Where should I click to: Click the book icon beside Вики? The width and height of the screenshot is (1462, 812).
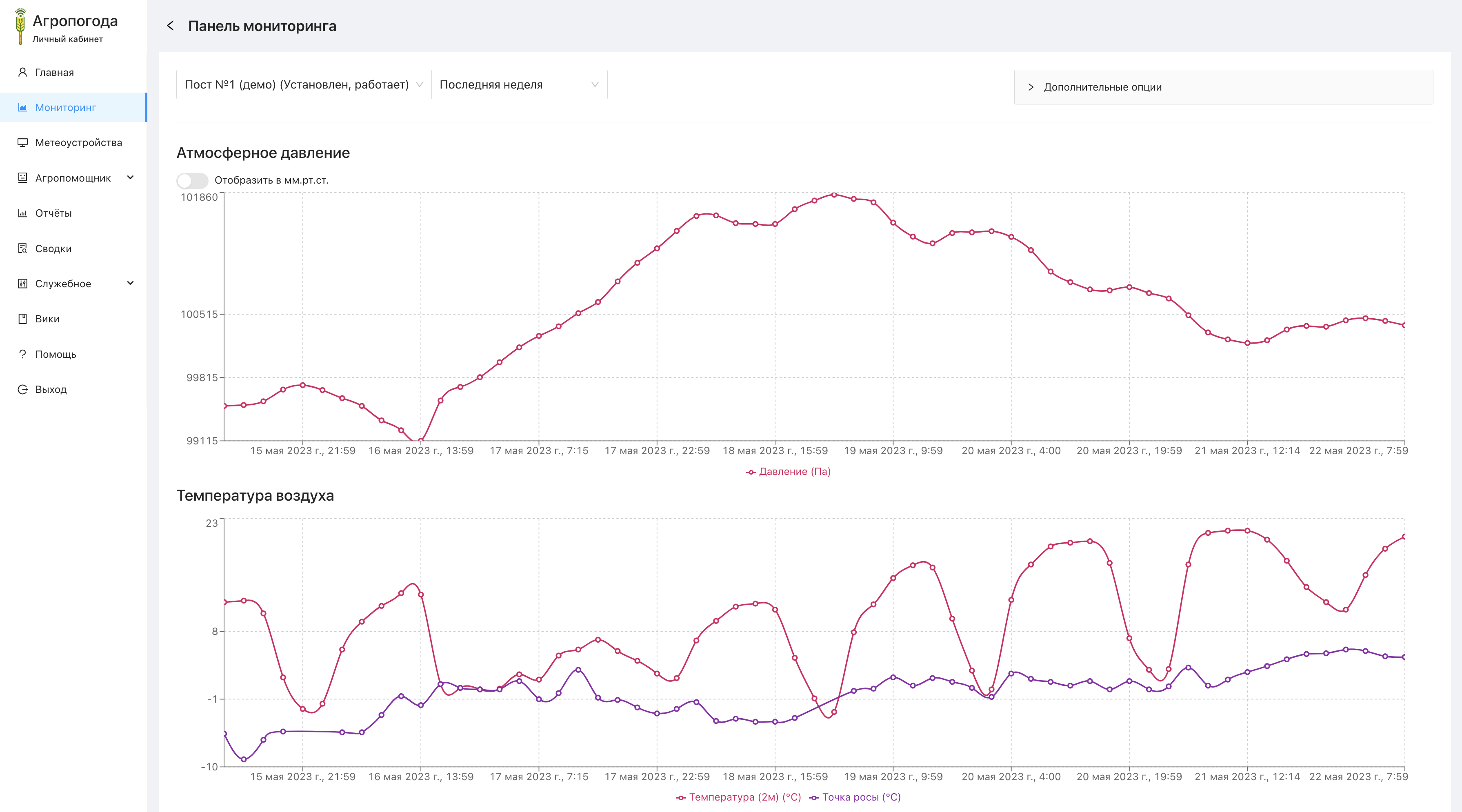pos(23,319)
